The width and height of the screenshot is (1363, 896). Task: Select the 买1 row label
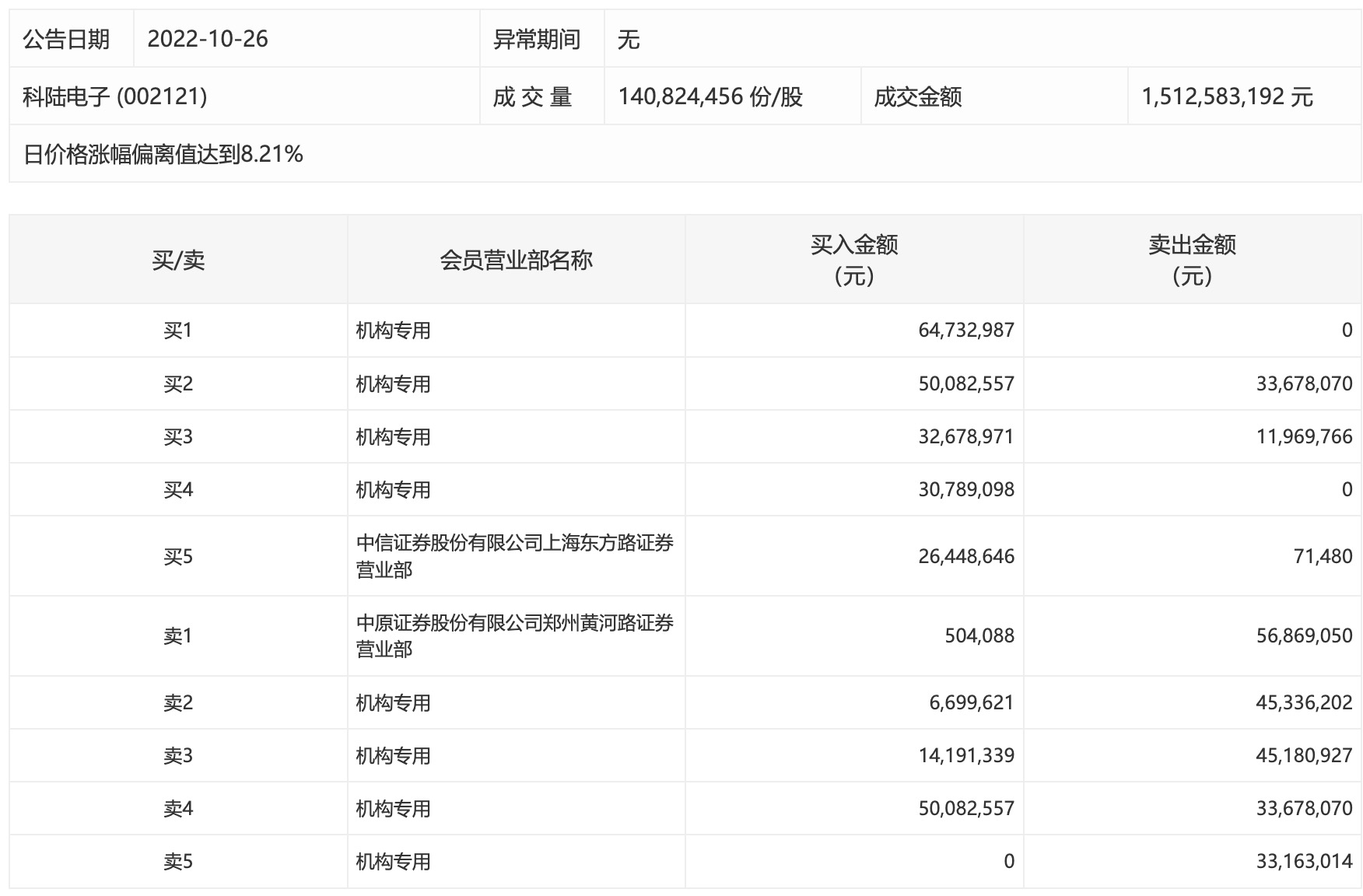[178, 331]
